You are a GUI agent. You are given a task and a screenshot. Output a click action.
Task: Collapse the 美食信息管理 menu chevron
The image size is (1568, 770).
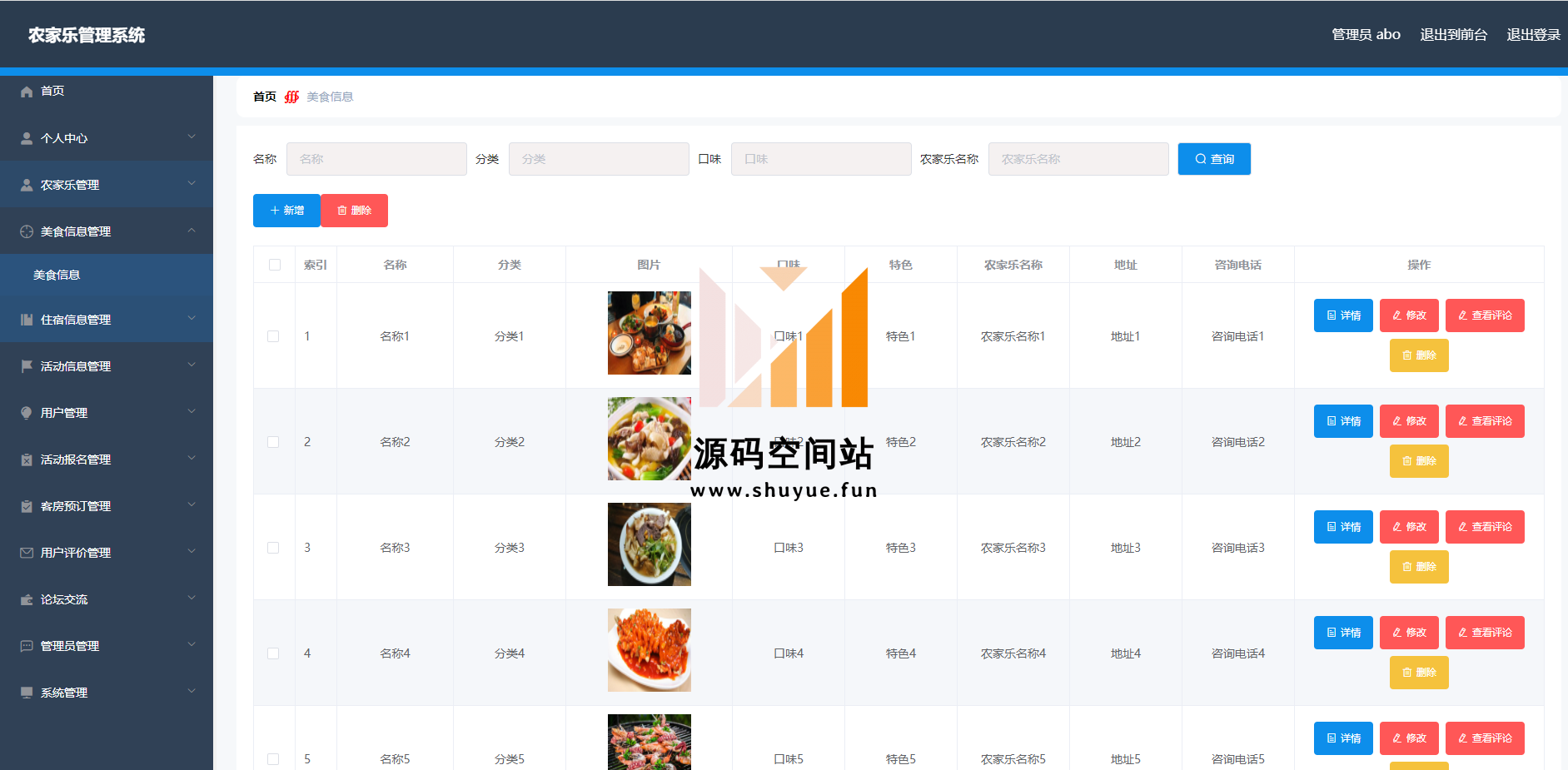(192, 230)
